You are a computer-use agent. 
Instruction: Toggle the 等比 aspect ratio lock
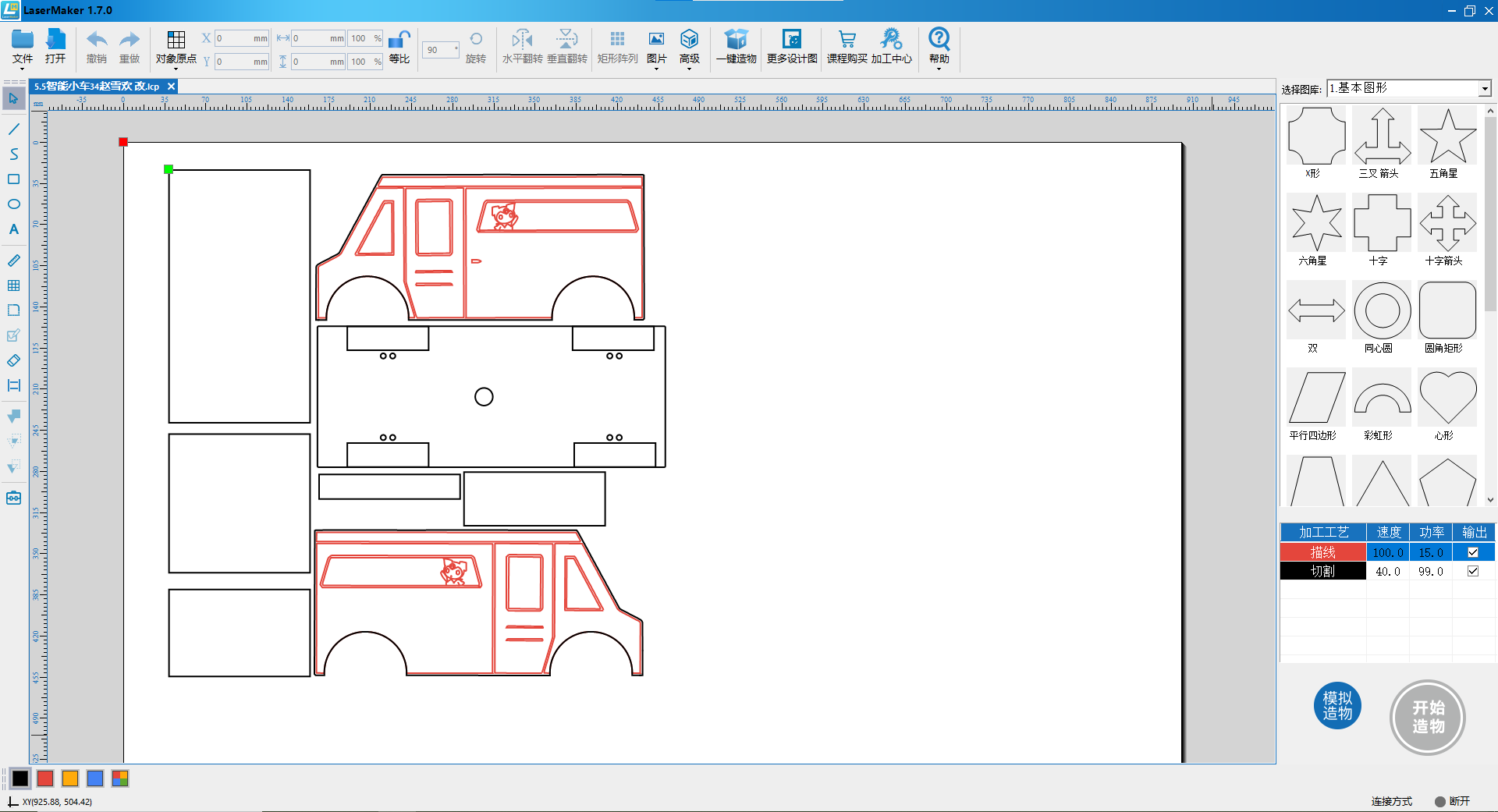coord(399,47)
